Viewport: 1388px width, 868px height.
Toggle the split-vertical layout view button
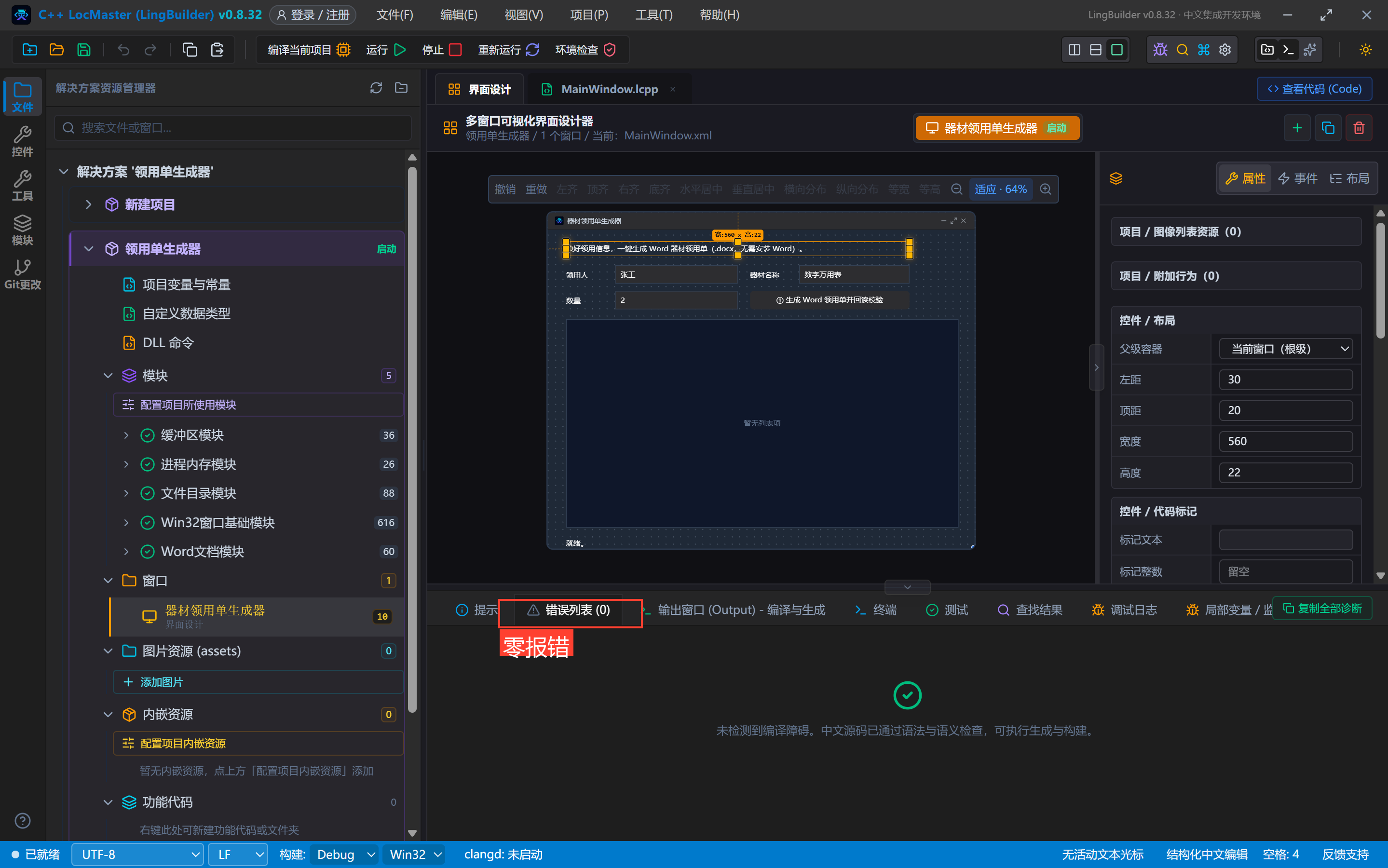(x=1074, y=50)
